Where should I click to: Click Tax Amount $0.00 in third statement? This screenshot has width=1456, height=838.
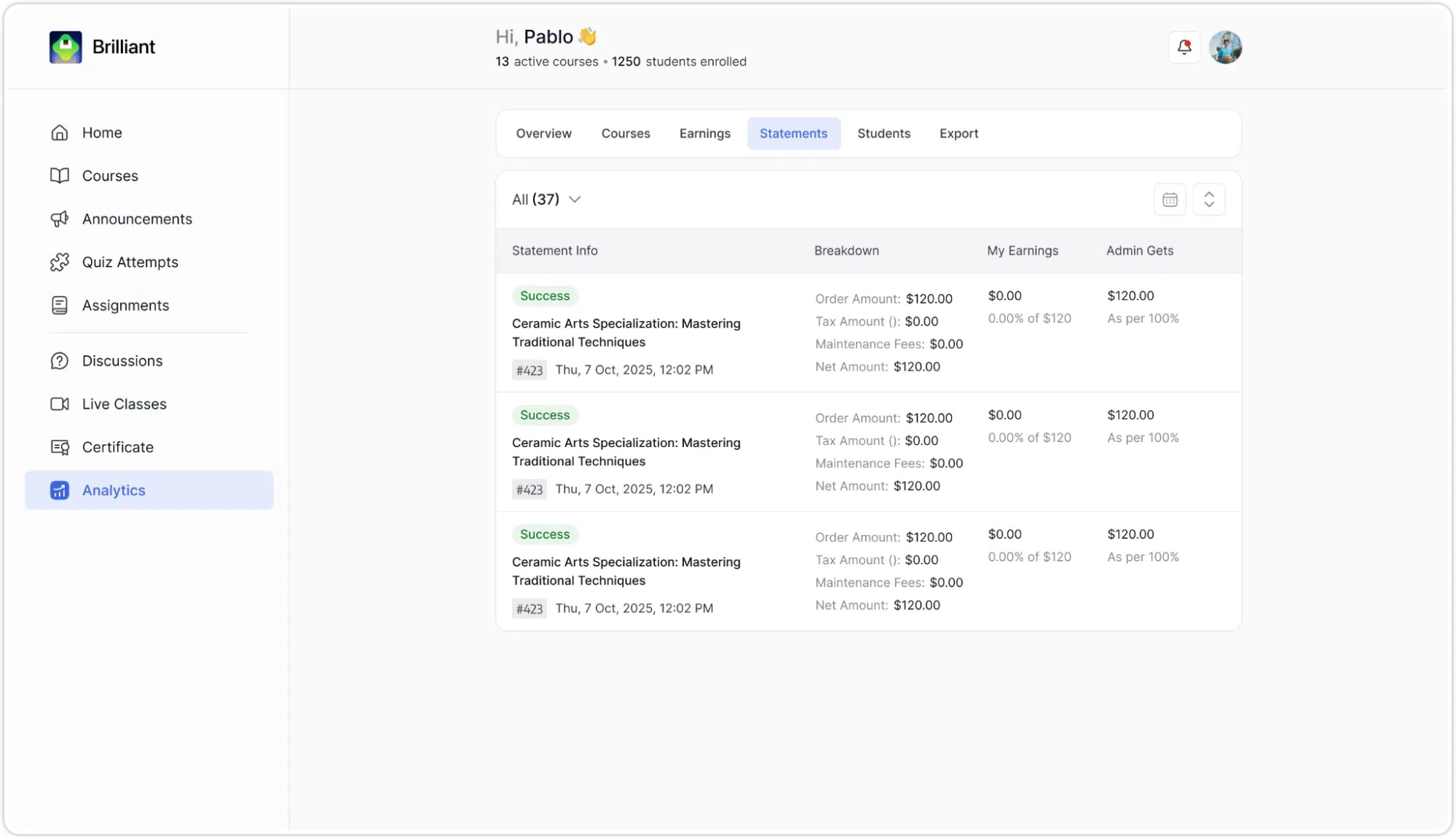[876, 561]
